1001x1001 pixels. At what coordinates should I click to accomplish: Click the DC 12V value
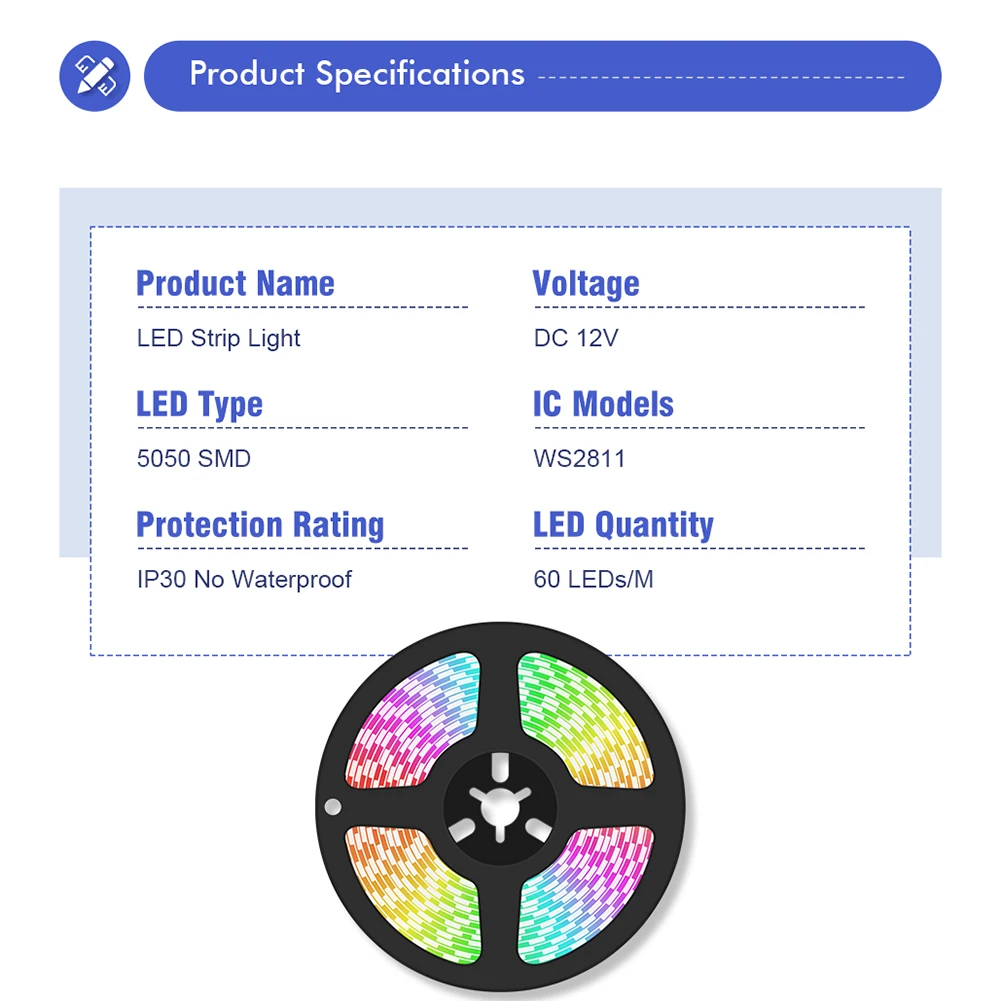pyautogui.click(x=576, y=338)
